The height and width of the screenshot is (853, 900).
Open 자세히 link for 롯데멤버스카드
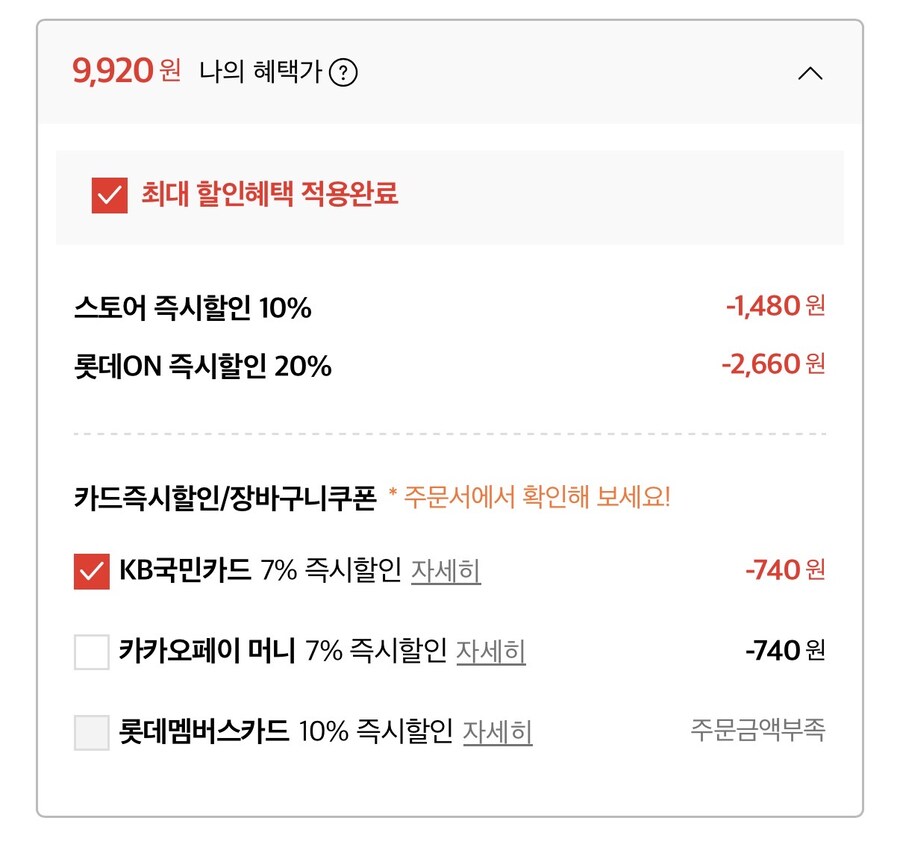pyautogui.click(x=497, y=732)
